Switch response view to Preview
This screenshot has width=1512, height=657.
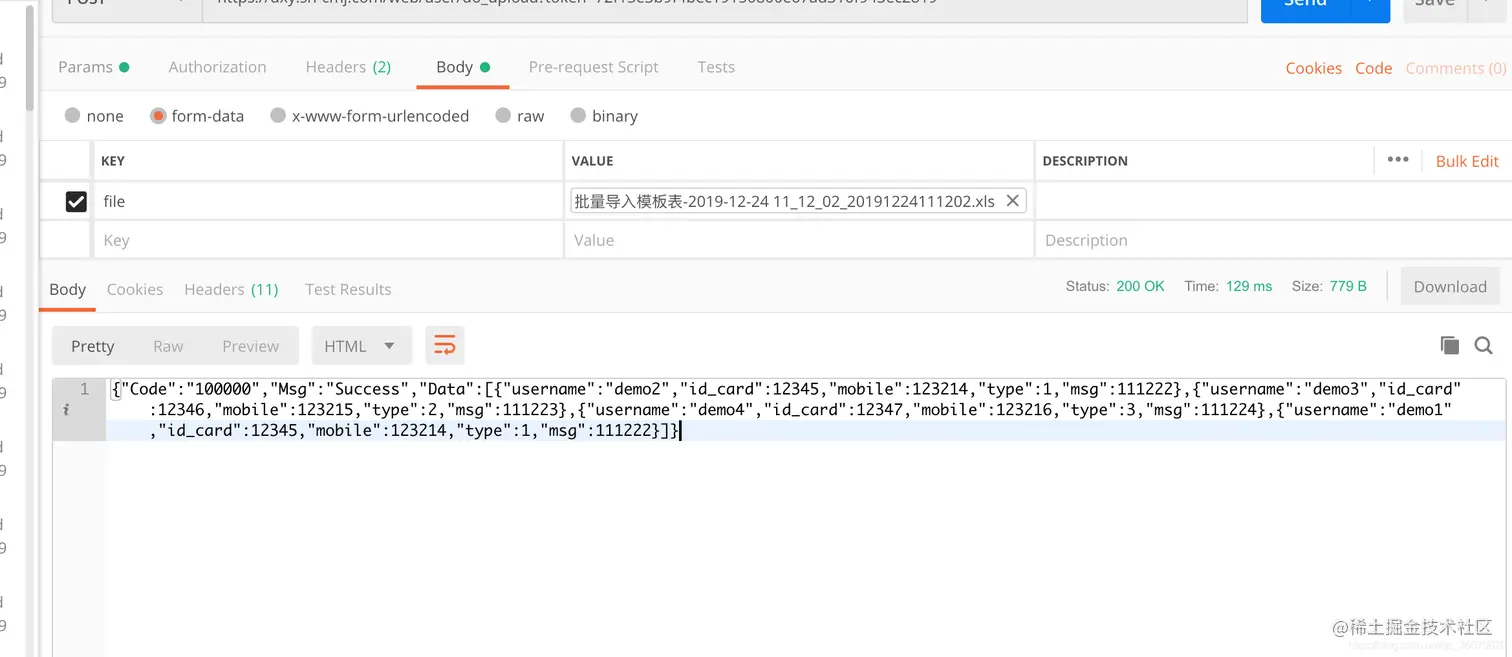(x=251, y=346)
